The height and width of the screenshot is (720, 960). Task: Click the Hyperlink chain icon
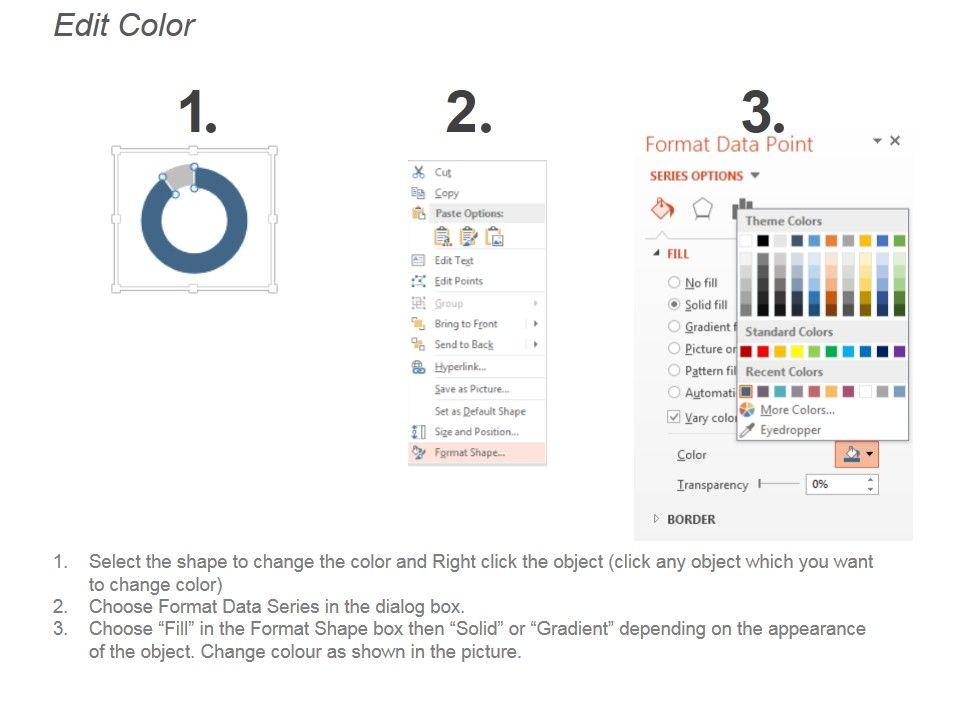(419, 368)
